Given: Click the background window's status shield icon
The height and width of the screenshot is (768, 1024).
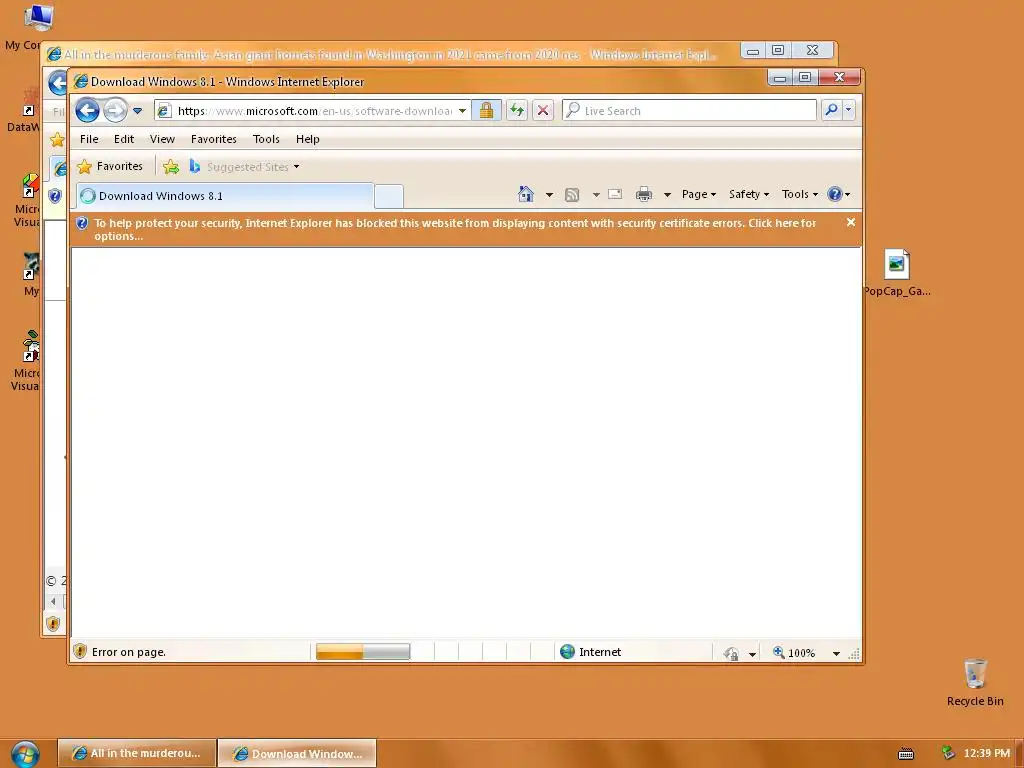Looking at the screenshot, I should 54,624.
